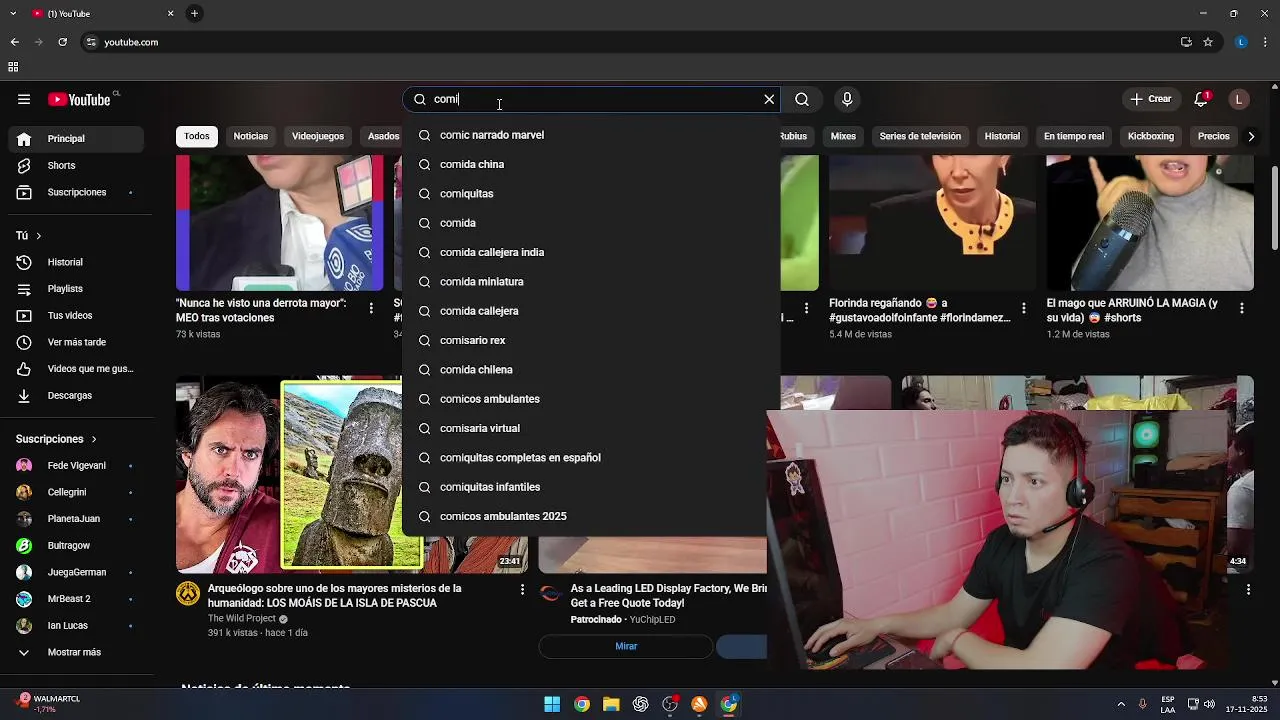Viewport: 1280px width, 720px height.
Task: Expand Mostrar más subscriptions
Action: click(x=76, y=652)
